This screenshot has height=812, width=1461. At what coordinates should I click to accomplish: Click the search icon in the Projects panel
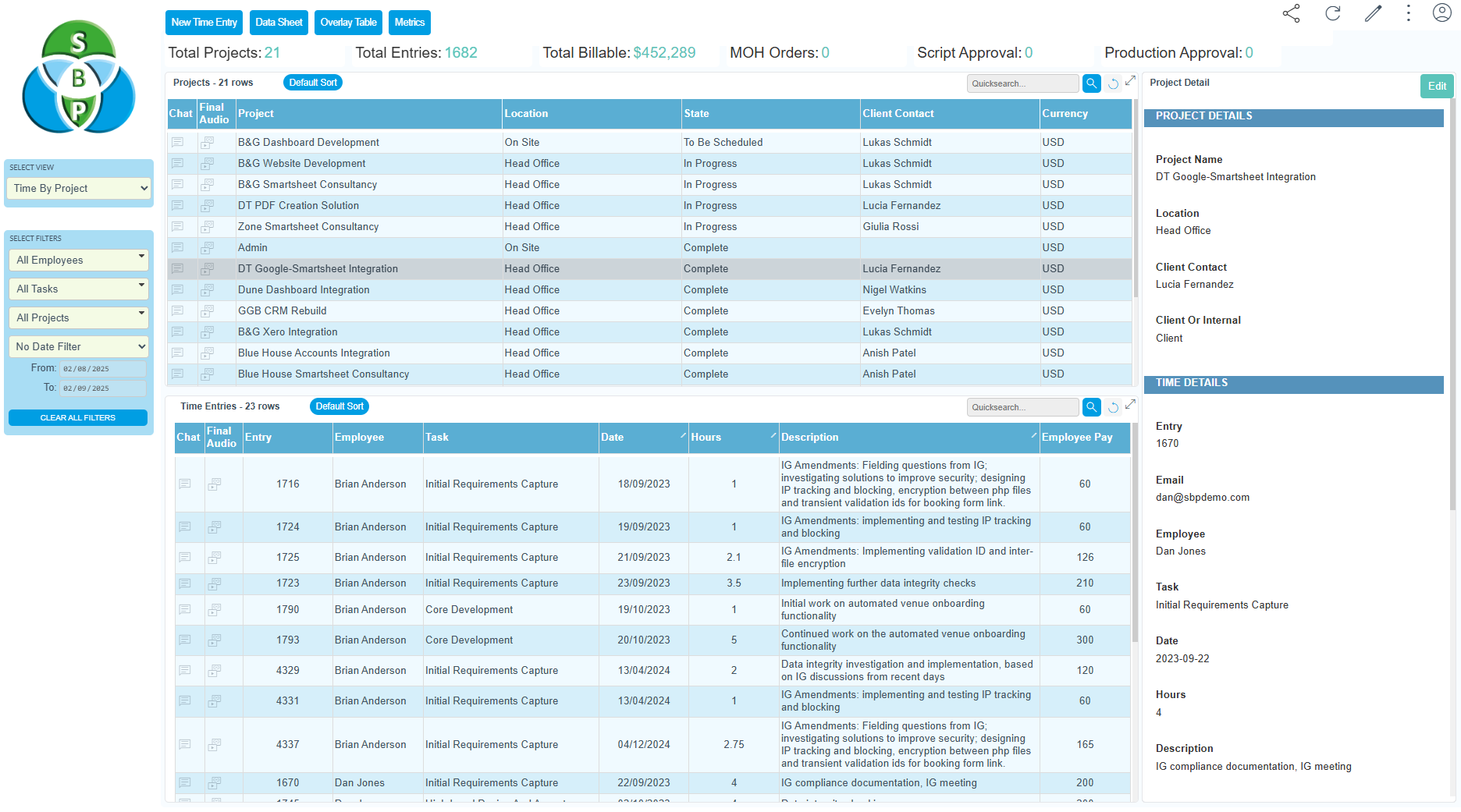1091,83
